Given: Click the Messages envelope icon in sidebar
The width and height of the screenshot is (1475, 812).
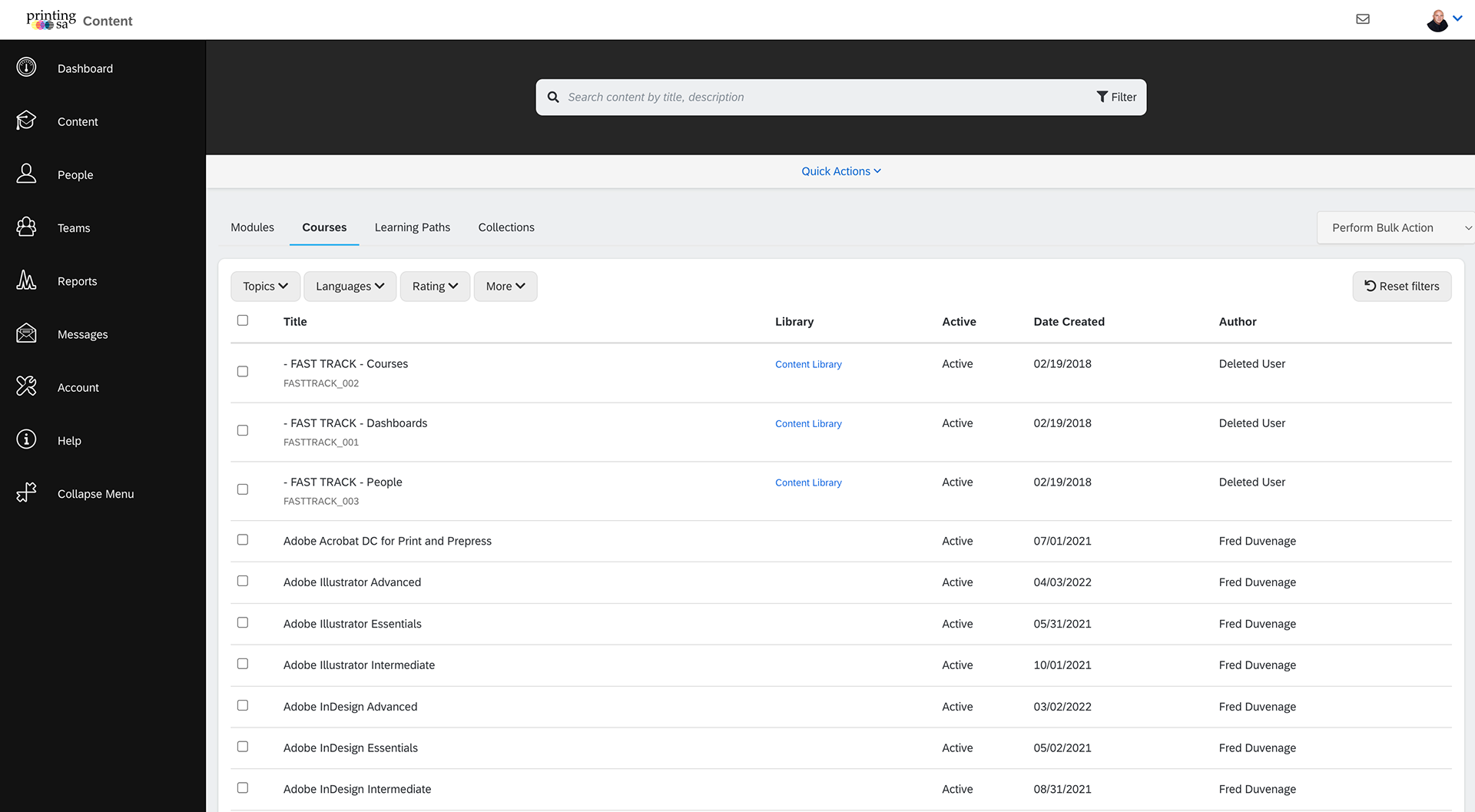Looking at the screenshot, I should click(26, 333).
